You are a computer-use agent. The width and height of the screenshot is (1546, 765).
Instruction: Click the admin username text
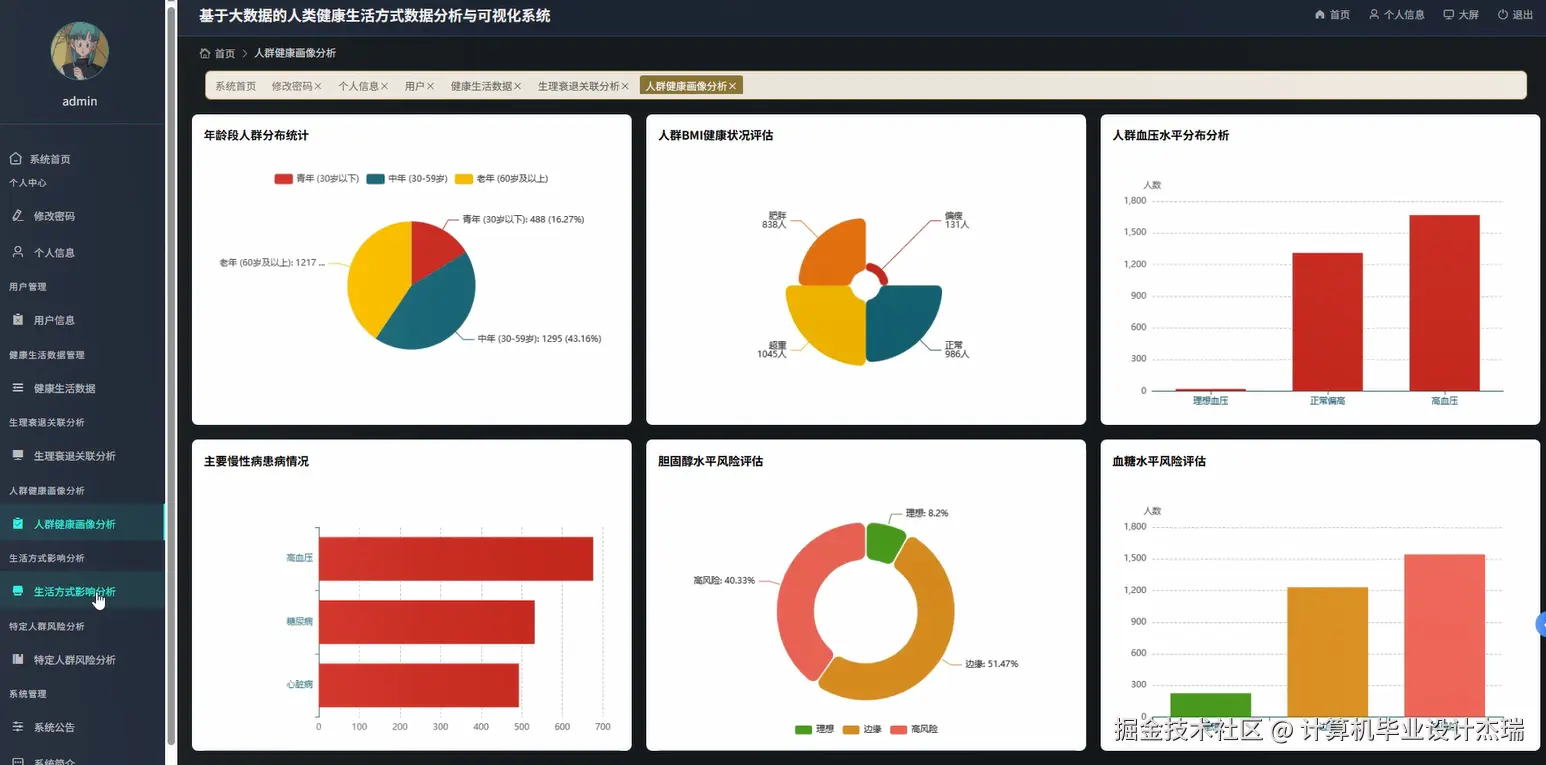coord(80,101)
